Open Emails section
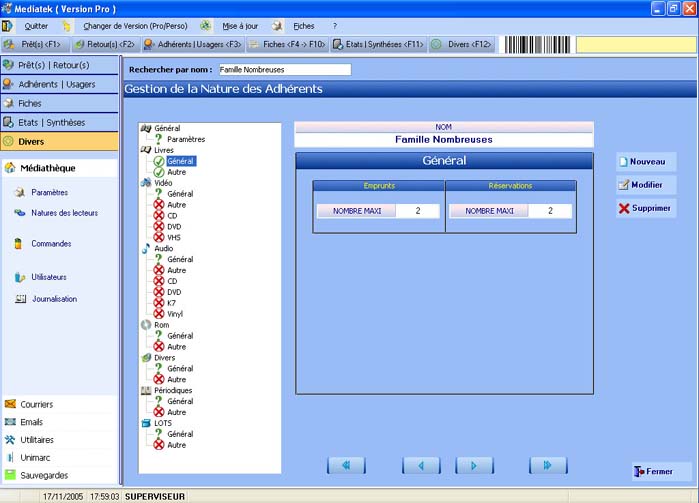 point(31,422)
